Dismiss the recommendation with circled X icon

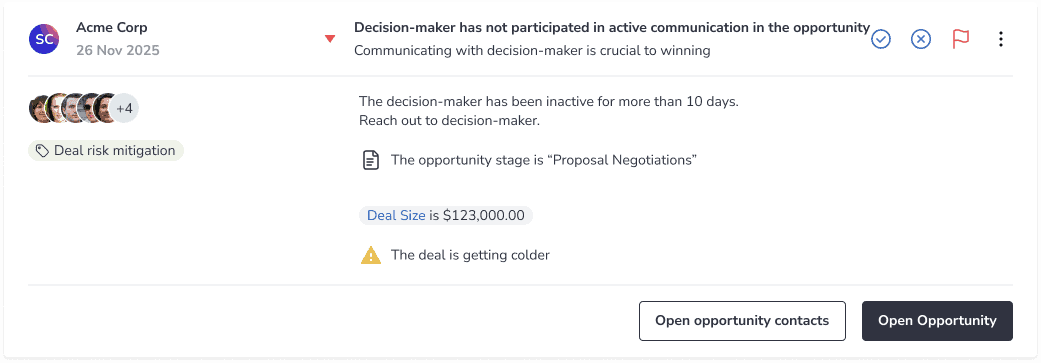tap(920, 40)
